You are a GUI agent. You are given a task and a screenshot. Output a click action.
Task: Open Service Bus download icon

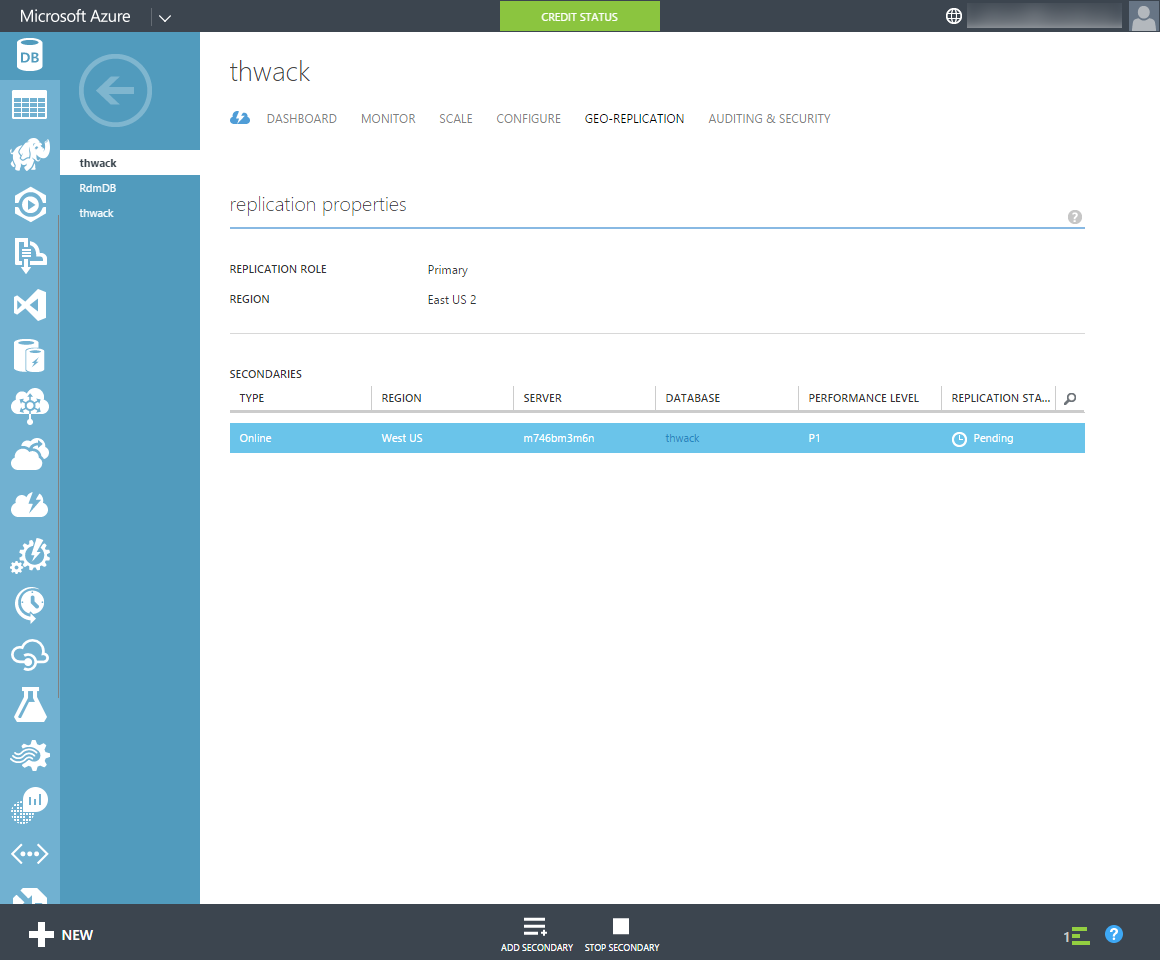(30, 254)
